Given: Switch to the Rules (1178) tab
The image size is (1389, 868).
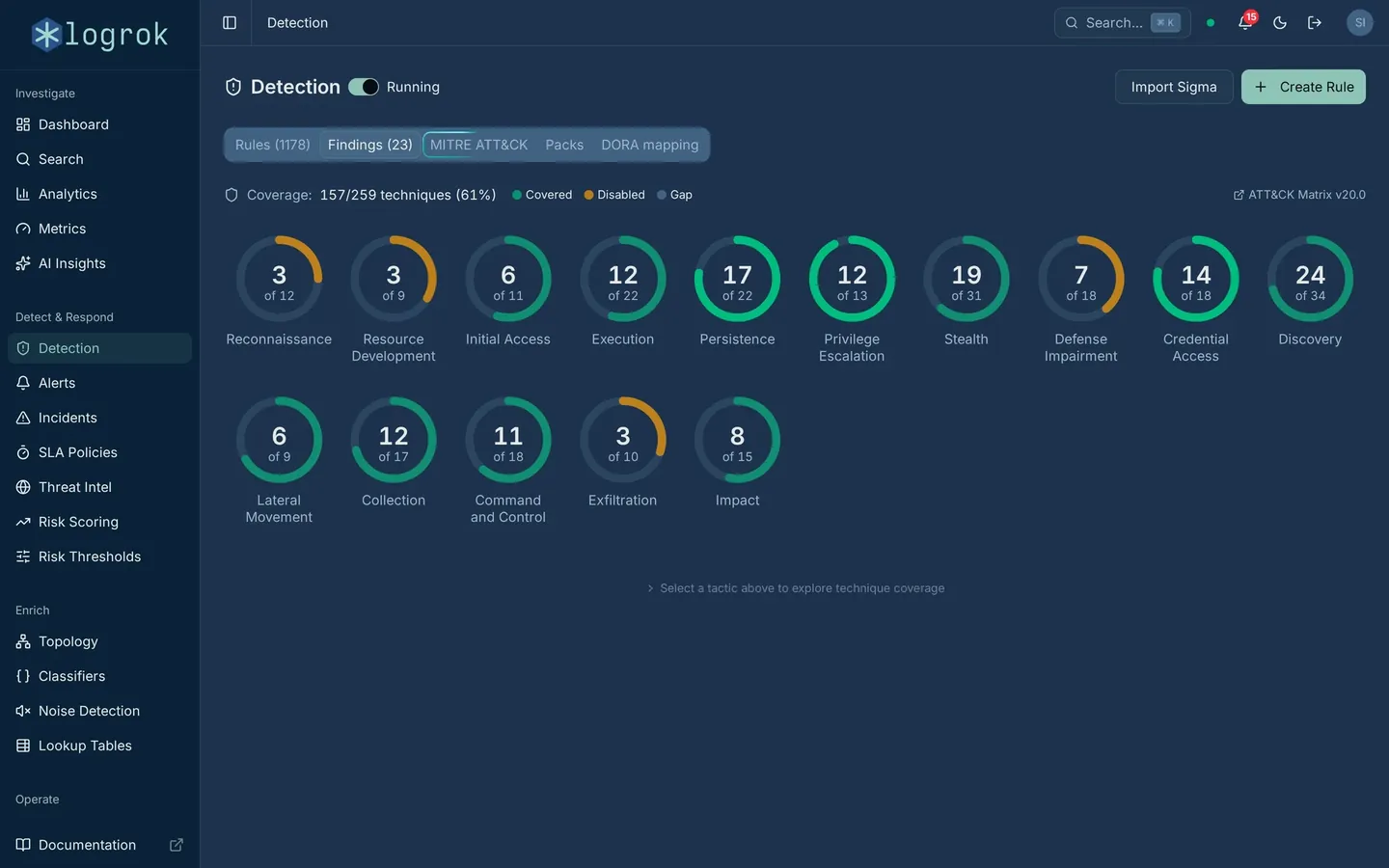Looking at the screenshot, I should [273, 145].
